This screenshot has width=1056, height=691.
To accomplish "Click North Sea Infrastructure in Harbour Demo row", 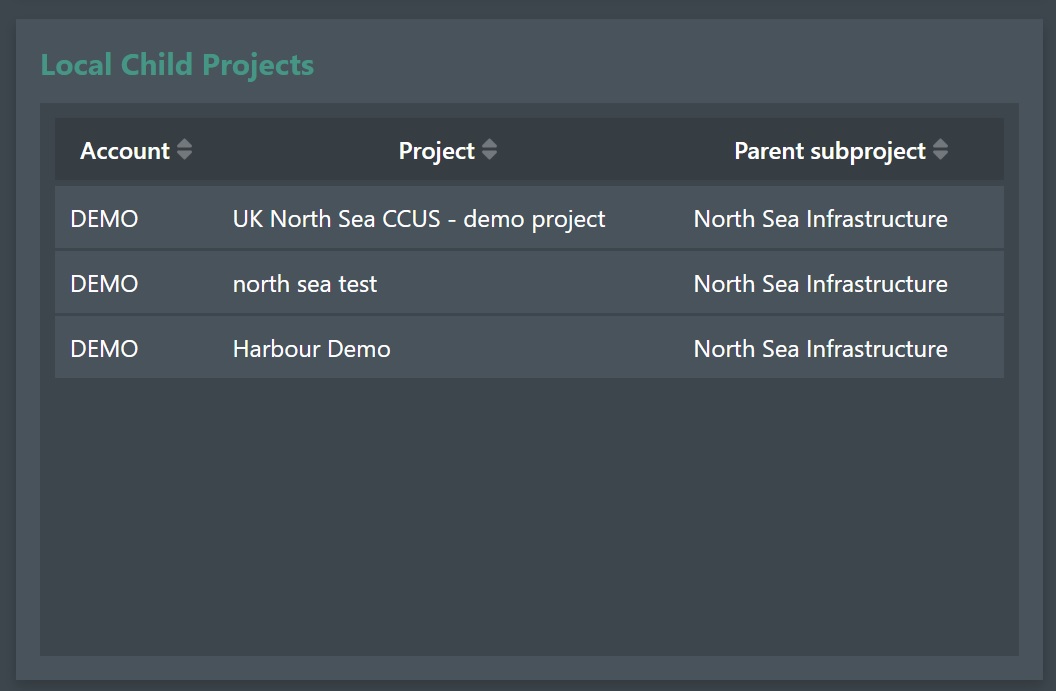I will click(820, 349).
